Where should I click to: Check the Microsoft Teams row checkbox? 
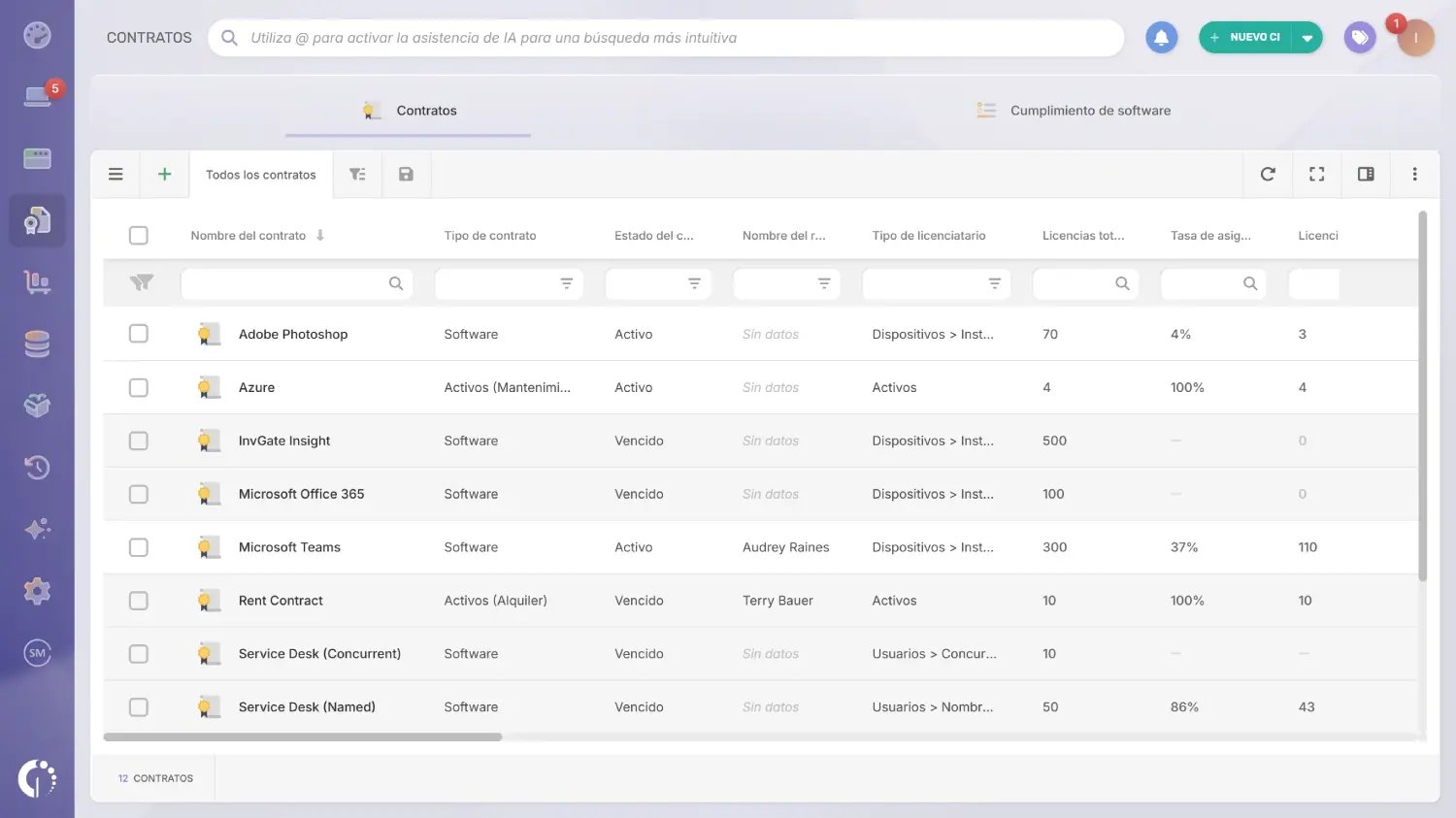(139, 547)
